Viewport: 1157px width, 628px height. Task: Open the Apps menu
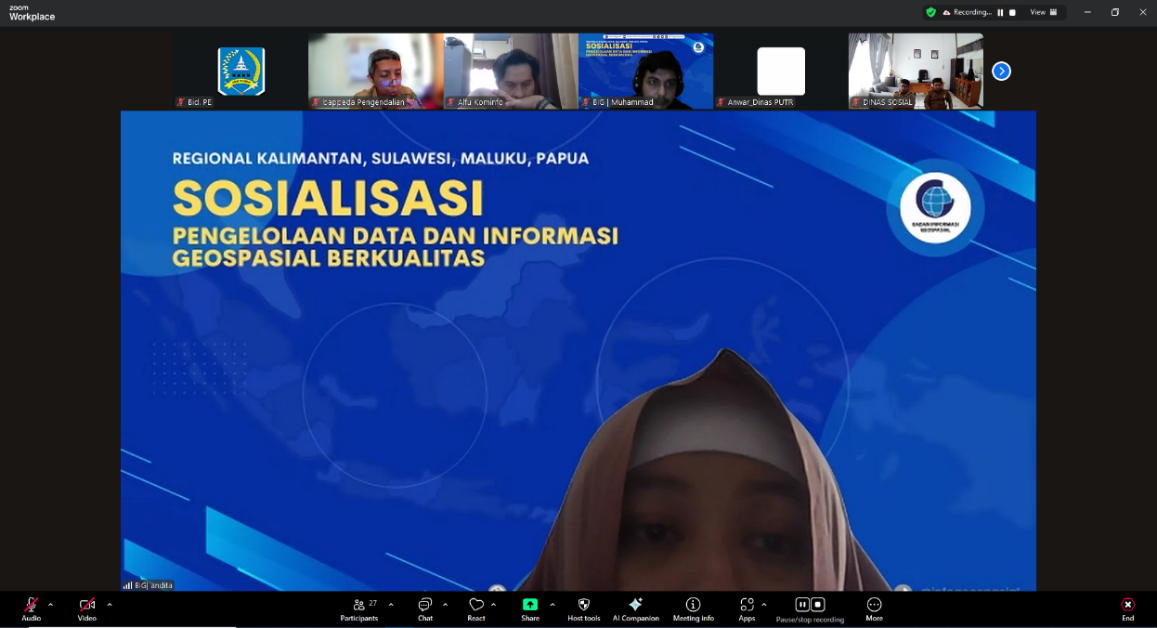pyautogui.click(x=746, y=605)
